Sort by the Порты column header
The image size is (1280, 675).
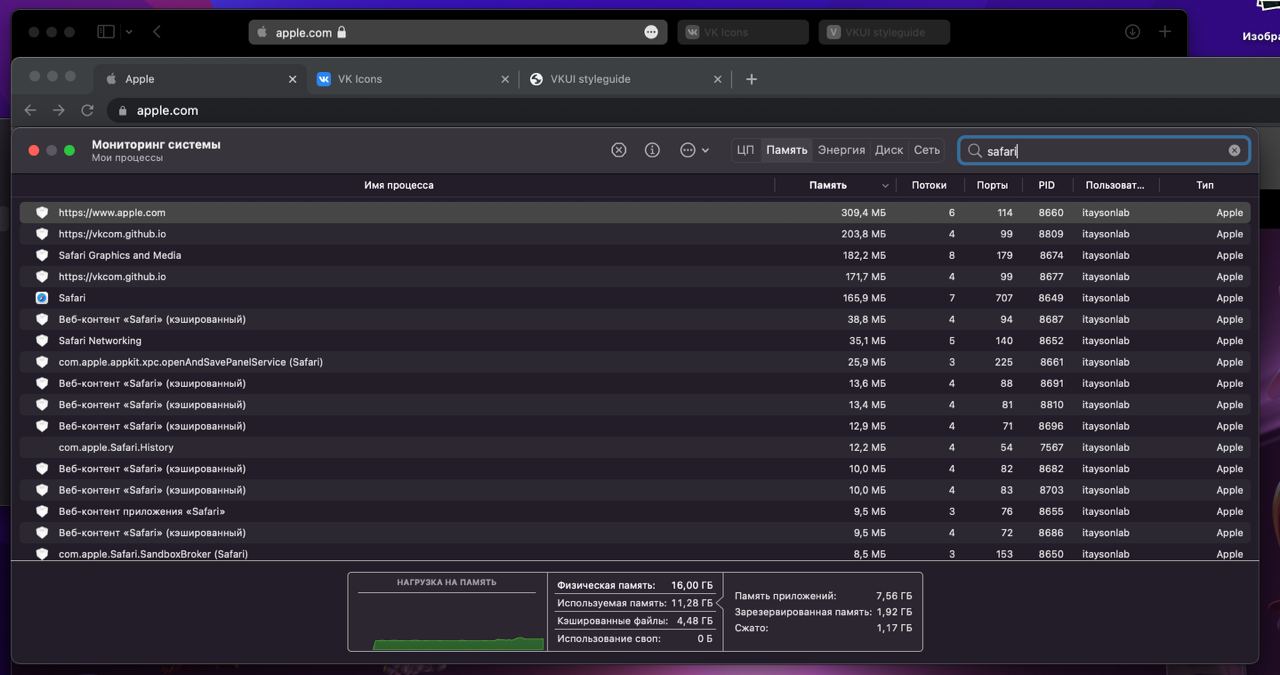click(x=992, y=185)
